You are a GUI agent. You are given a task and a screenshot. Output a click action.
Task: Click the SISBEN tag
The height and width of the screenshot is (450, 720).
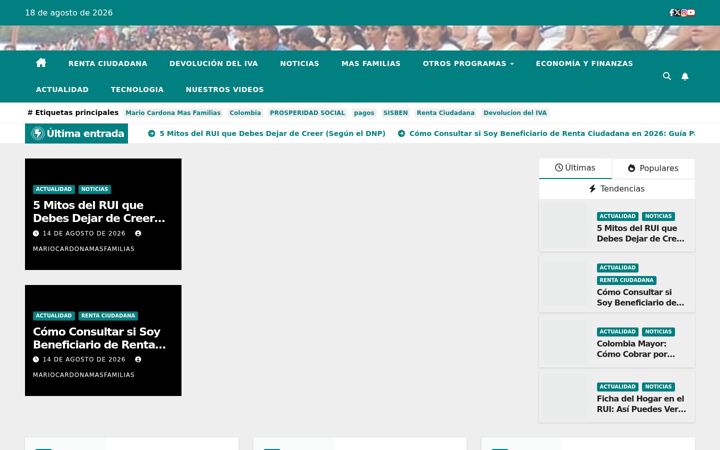pyautogui.click(x=395, y=113)
